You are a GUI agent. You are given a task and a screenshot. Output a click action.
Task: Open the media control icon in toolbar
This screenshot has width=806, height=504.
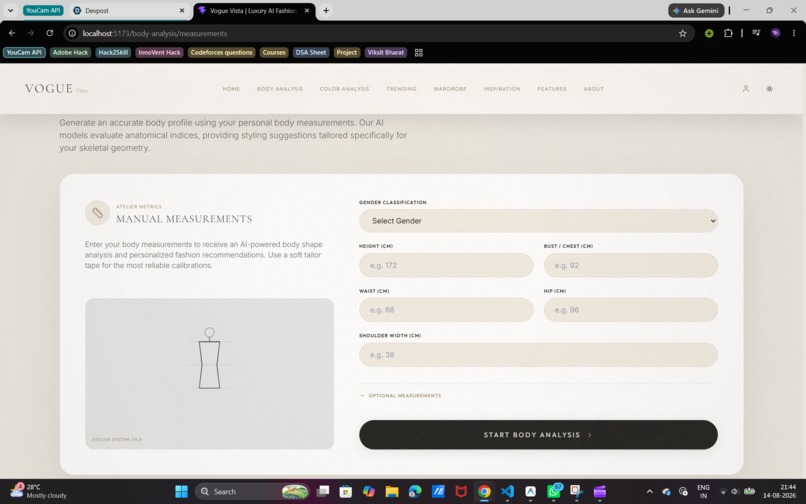[756, 33]
